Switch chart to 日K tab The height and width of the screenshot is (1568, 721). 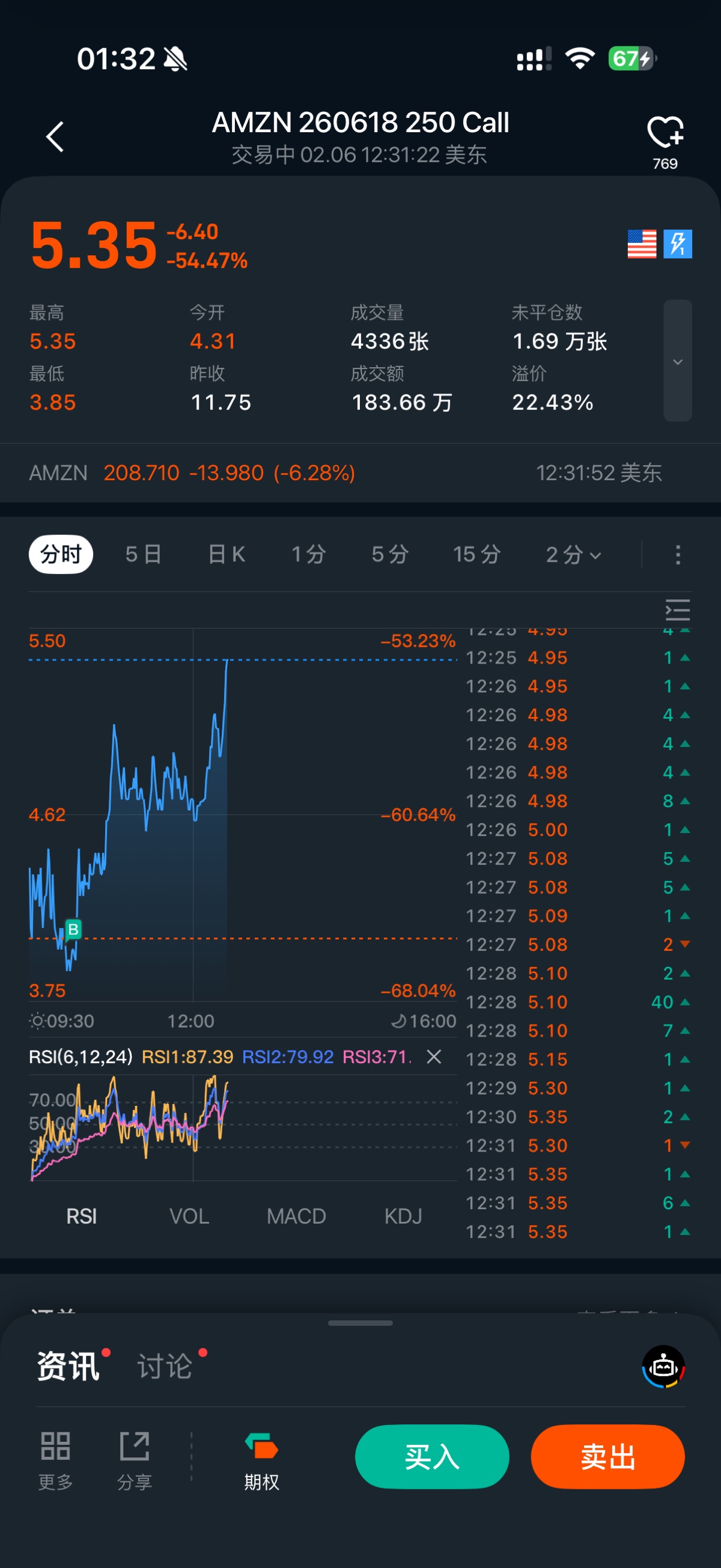227,555
